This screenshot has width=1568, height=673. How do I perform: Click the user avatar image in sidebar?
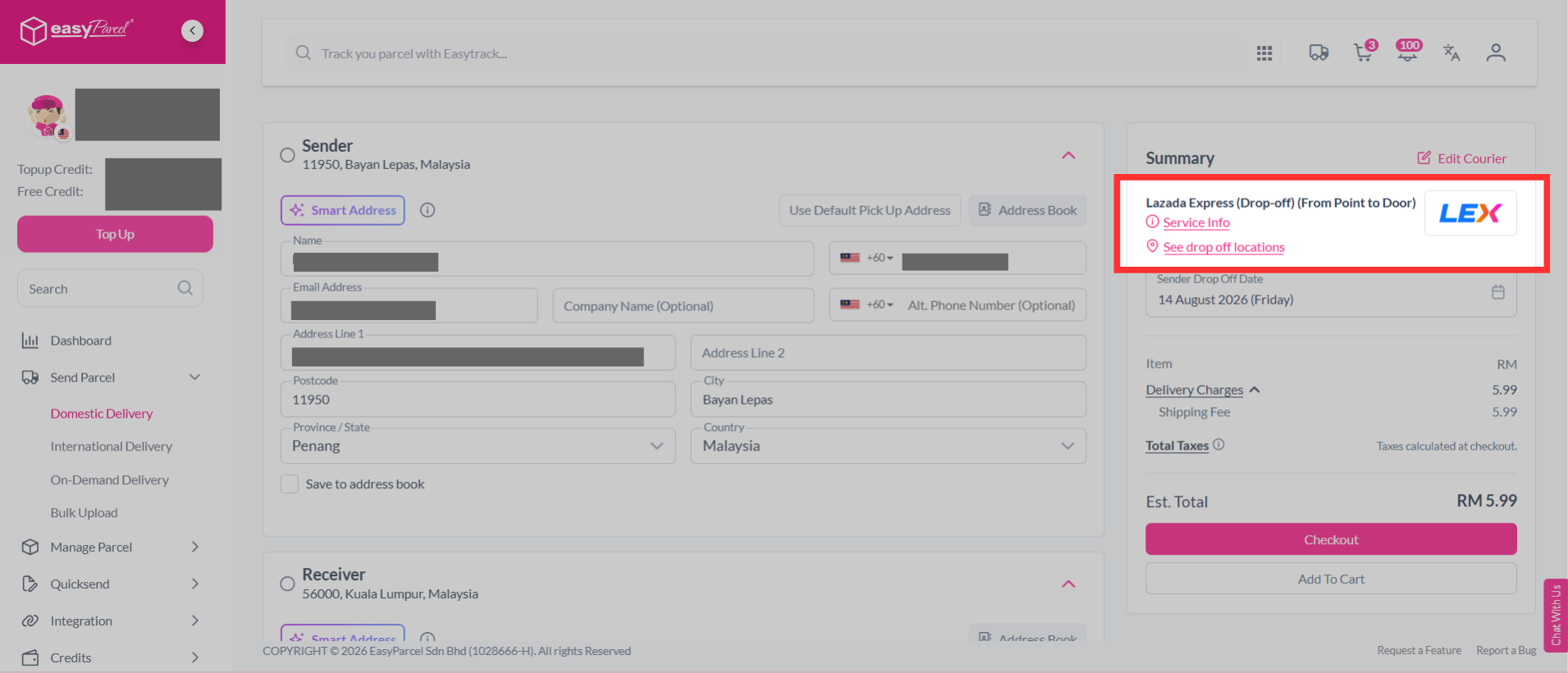47,116
